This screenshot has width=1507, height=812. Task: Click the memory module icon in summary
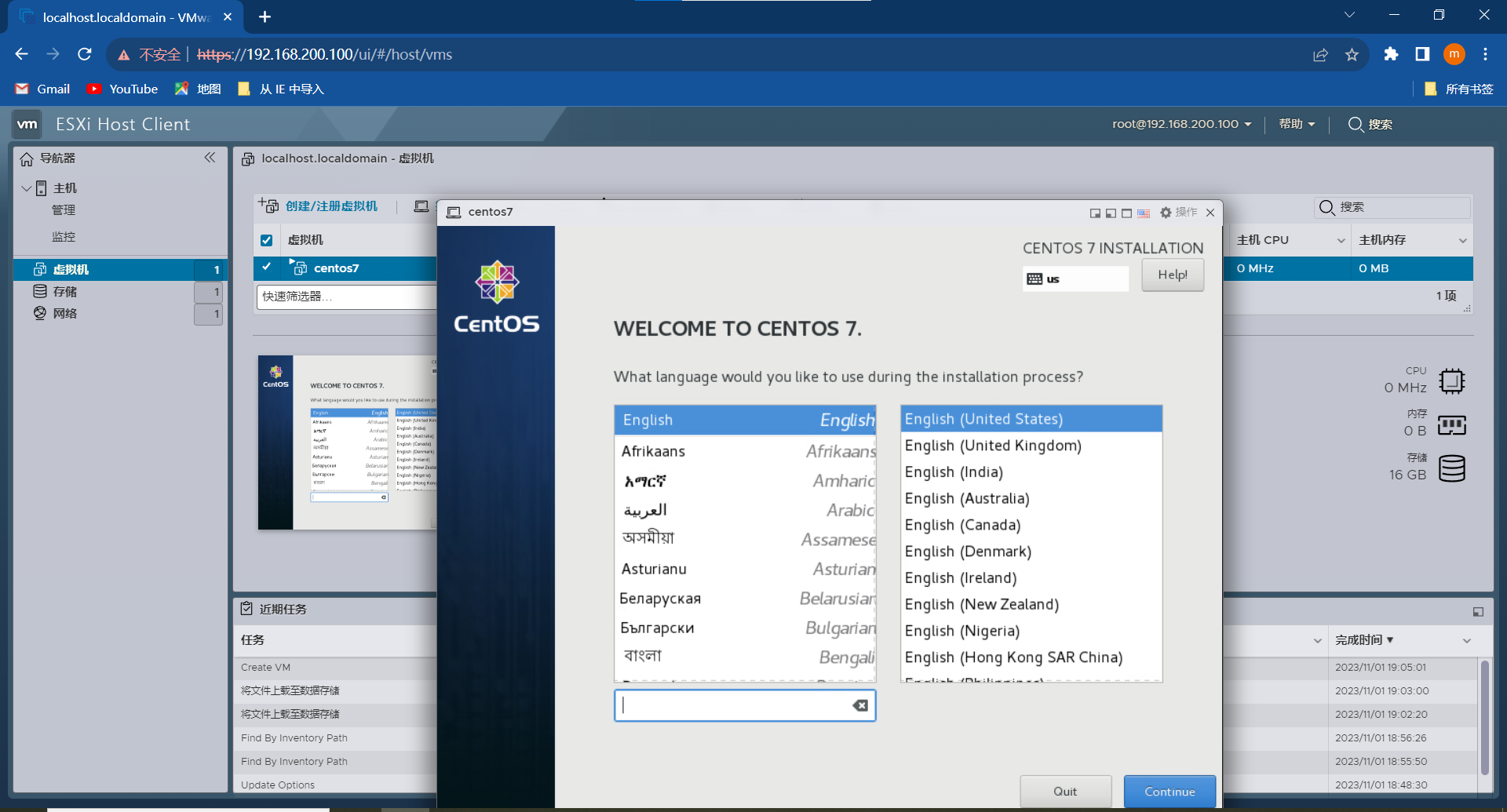[x=1451, y=425]
